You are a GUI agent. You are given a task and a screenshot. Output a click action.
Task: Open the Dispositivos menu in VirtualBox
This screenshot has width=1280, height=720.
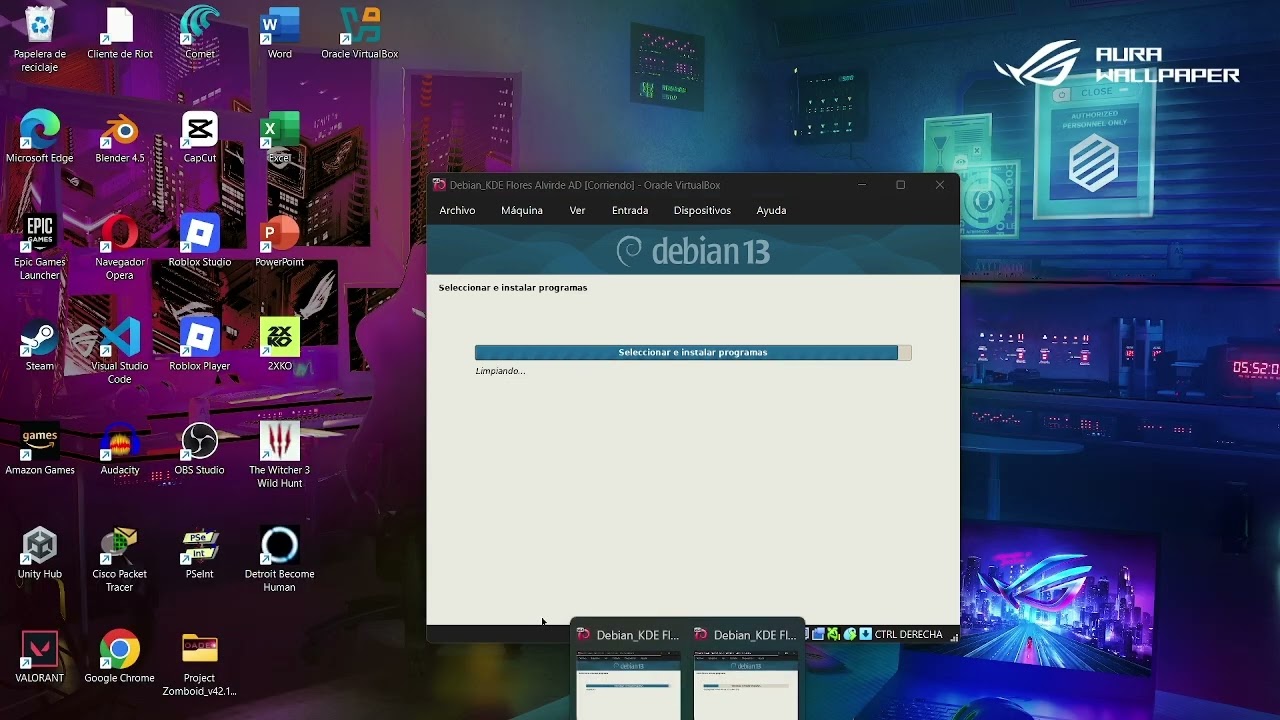[x=702, y=210]
